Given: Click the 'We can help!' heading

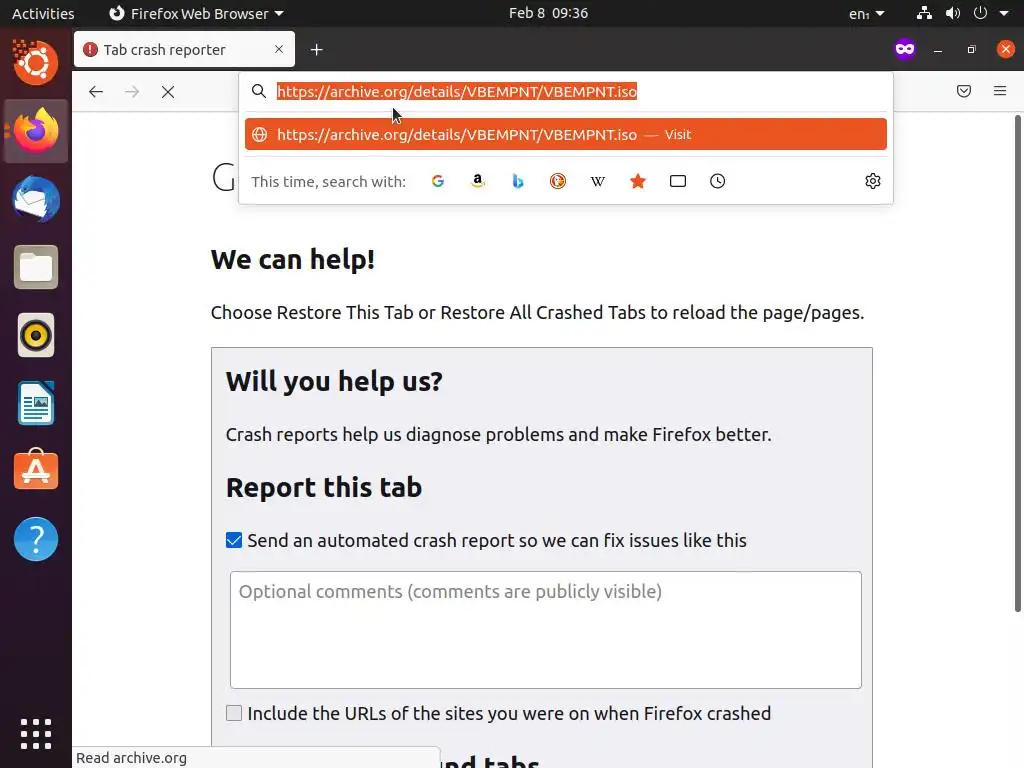Looking at the screenshot, I should 293,259.
